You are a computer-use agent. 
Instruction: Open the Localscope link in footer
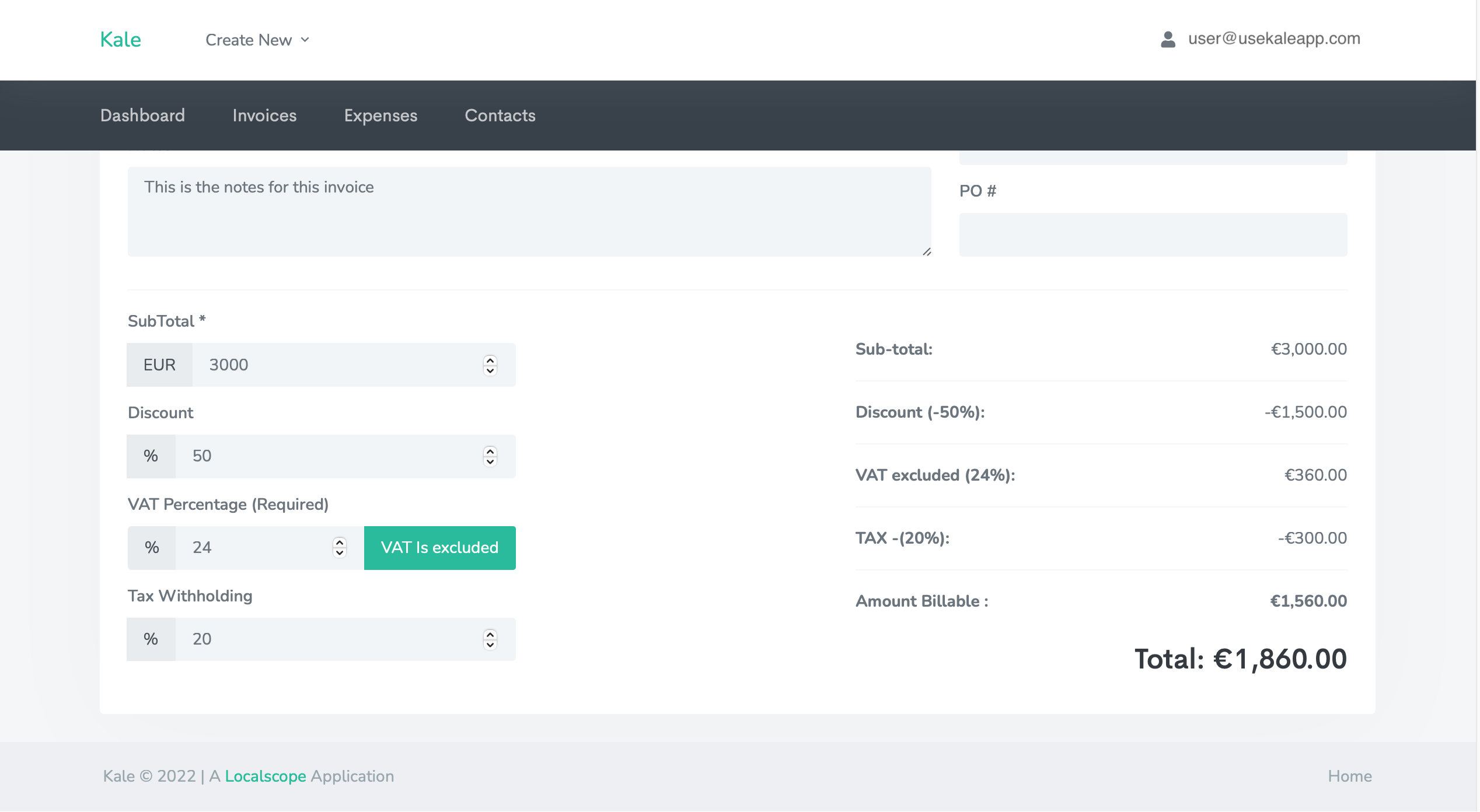pos(266,776)
